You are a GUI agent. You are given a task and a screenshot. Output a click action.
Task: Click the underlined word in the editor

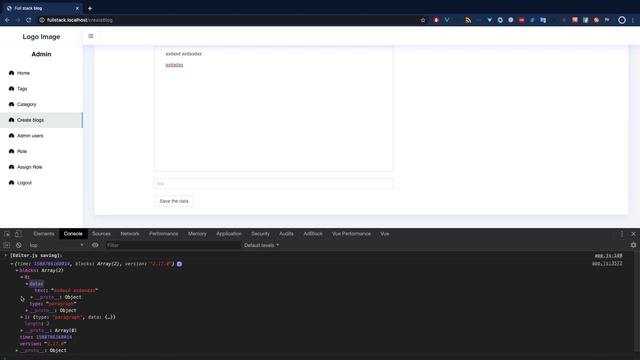174,65
